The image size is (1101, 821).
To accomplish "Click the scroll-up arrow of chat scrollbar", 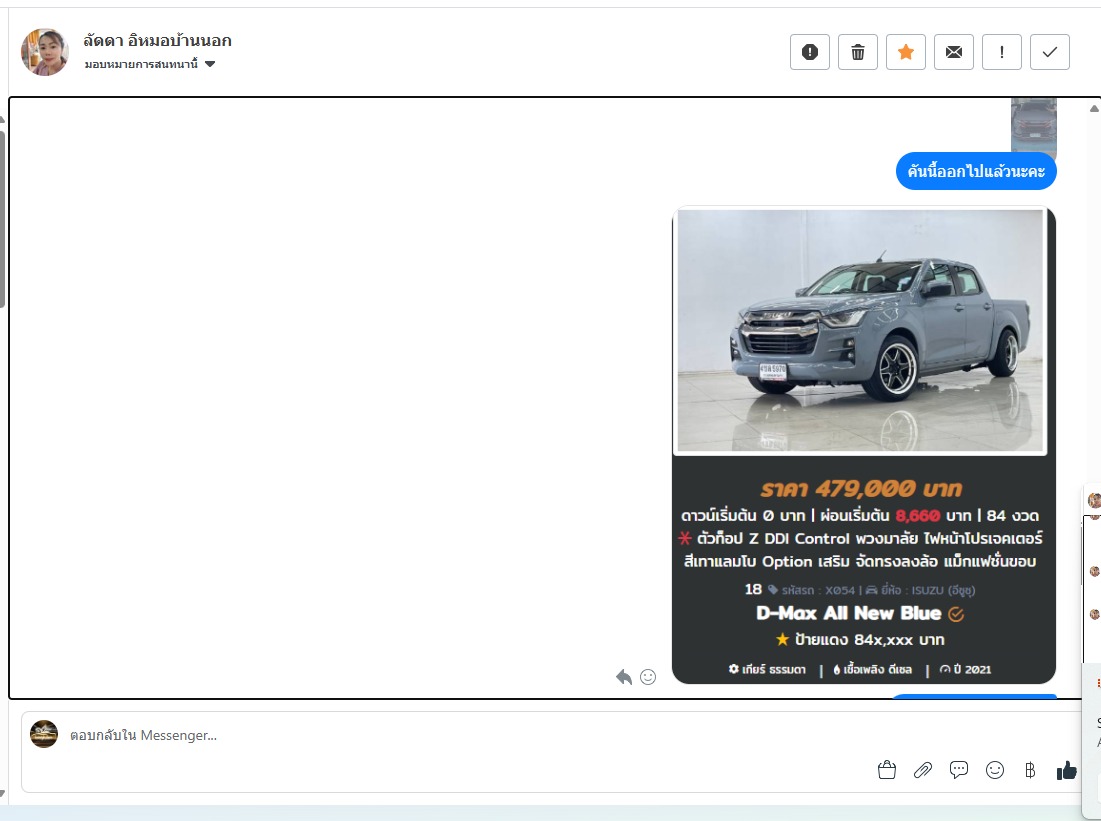I will click(1094, 108).
